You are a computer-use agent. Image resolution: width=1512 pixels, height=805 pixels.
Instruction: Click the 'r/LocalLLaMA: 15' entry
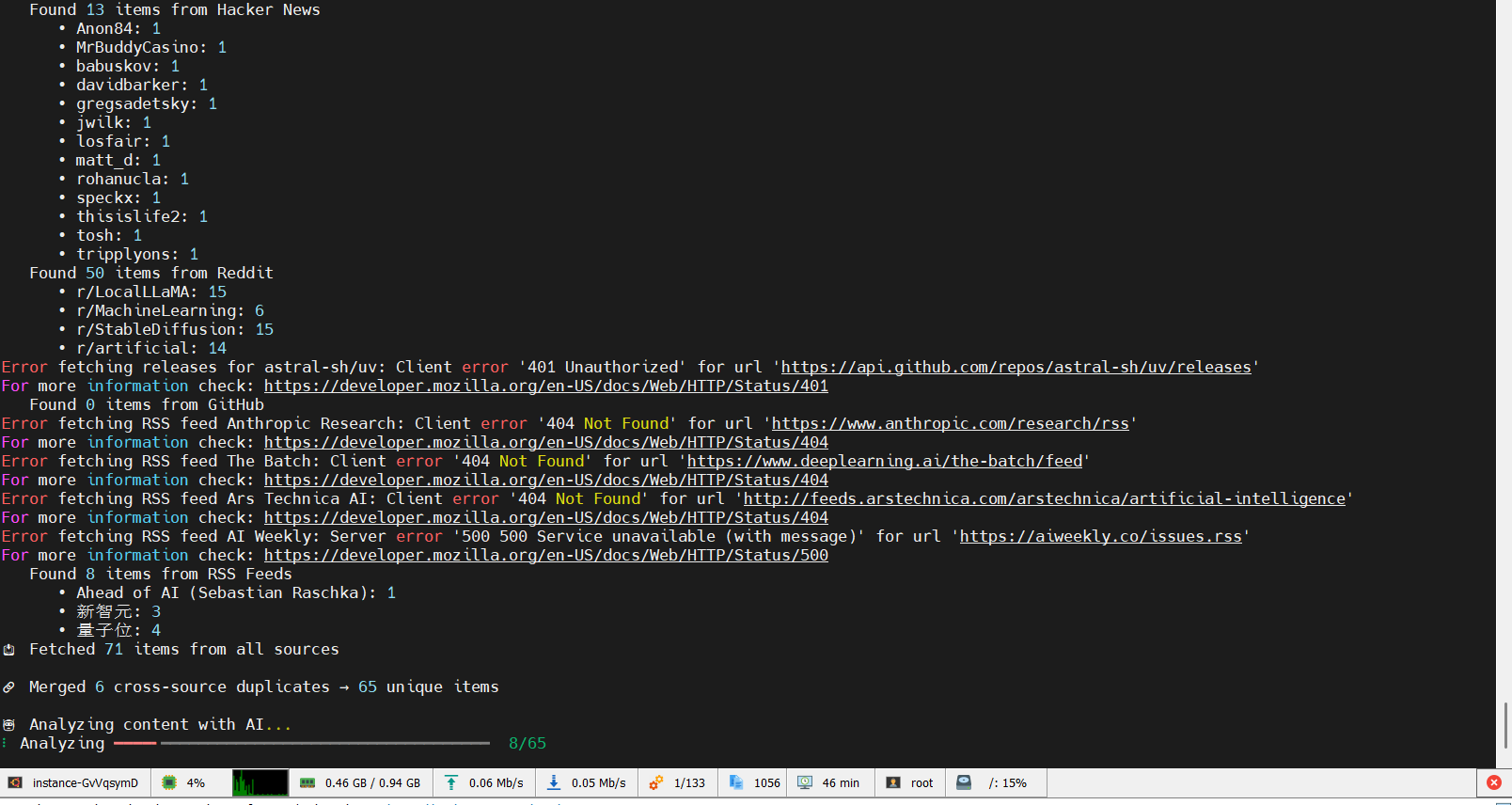click(151, 292)
